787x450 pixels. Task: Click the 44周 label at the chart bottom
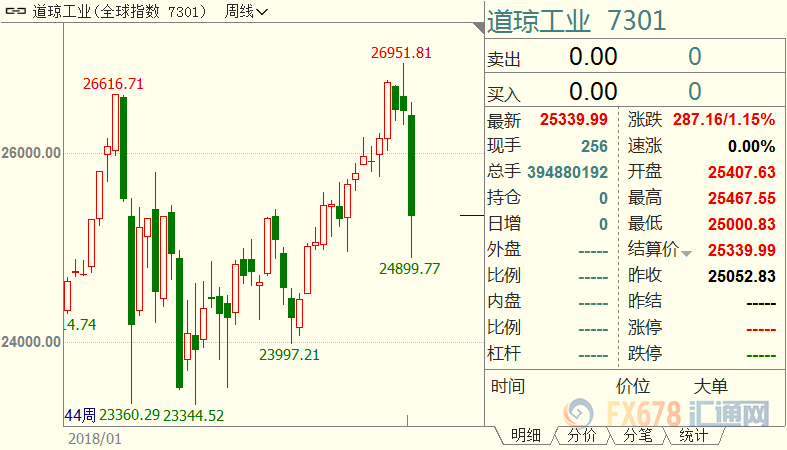tap(79, 414)
